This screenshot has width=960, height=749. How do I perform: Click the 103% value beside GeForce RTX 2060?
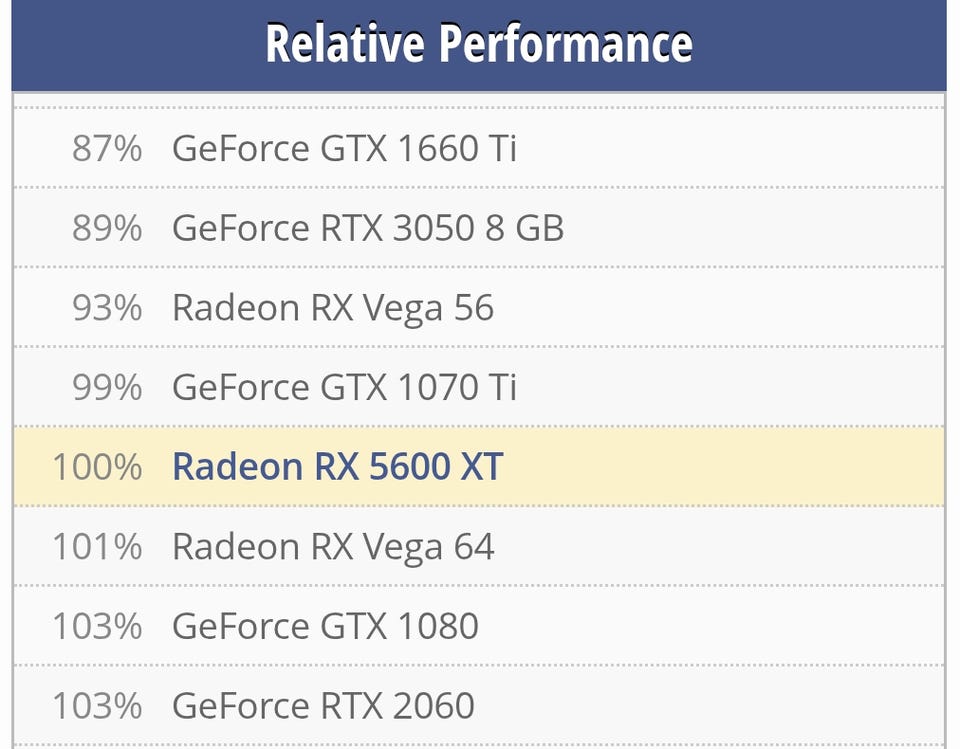click(97, 706)
